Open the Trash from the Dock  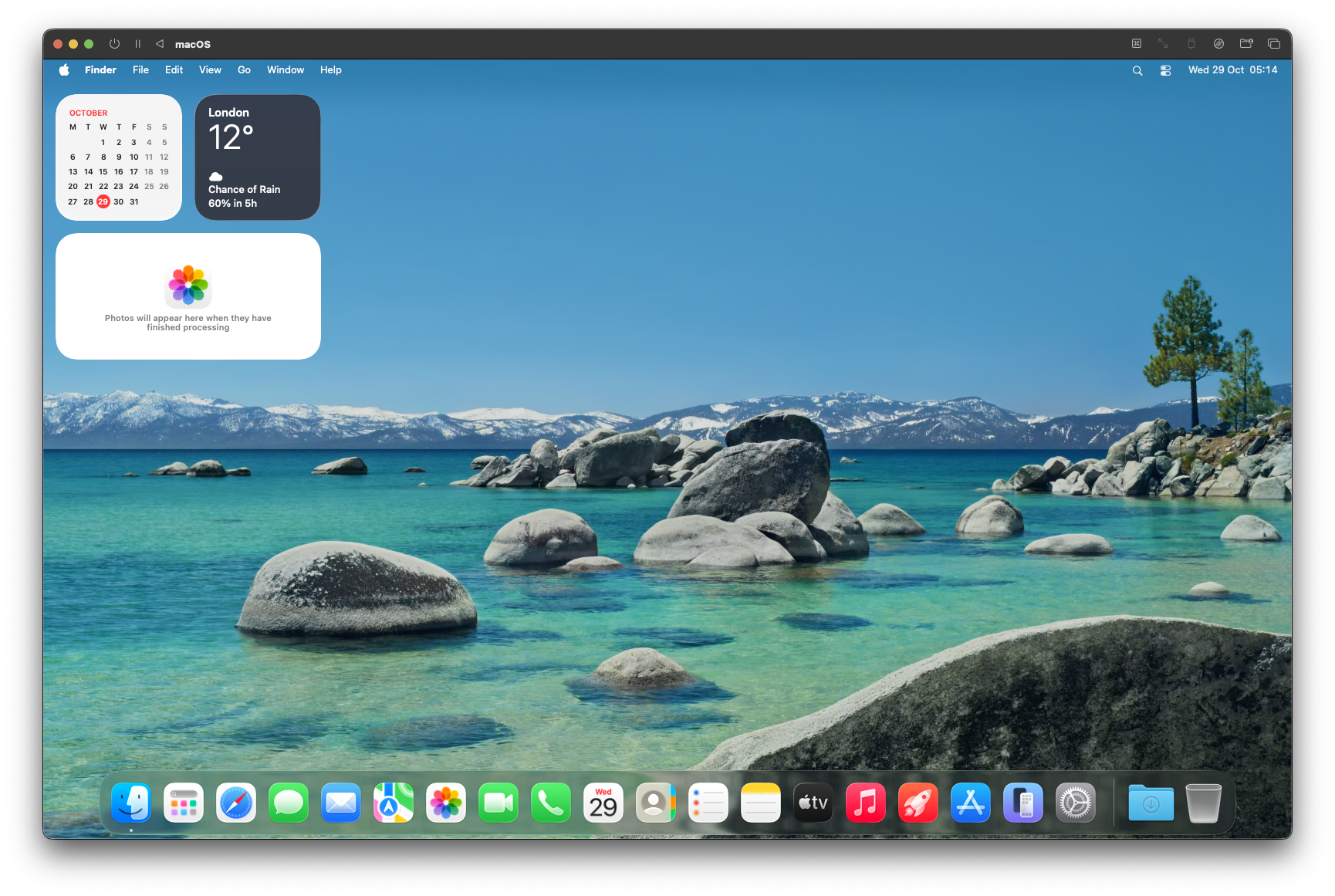tap(1202, 803)
